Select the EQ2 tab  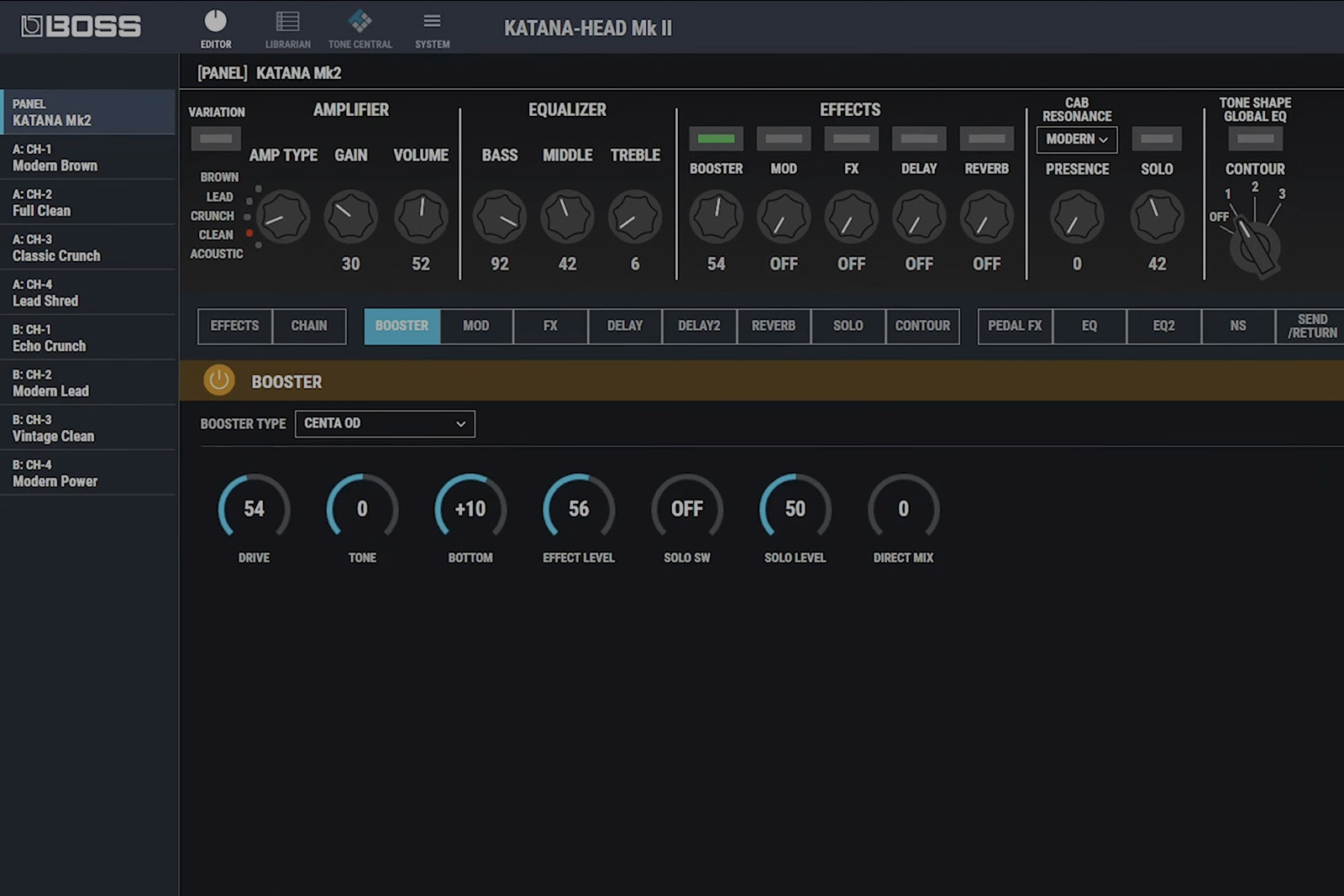click(x=1163, y=326)
